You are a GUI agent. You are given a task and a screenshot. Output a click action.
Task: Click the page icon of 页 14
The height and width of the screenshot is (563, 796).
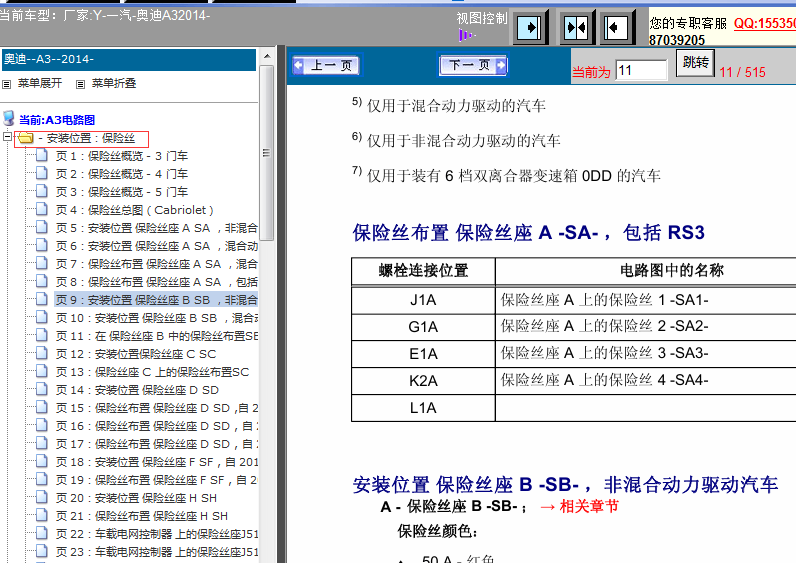pyautogui.click(x=42, y=389)
